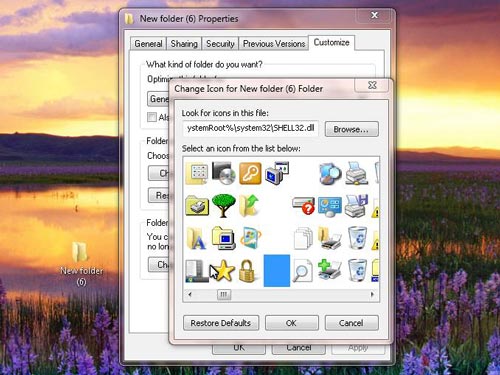Click the Browse... button
Viewport: 500px width, 375px height.
tap(352, 129)
